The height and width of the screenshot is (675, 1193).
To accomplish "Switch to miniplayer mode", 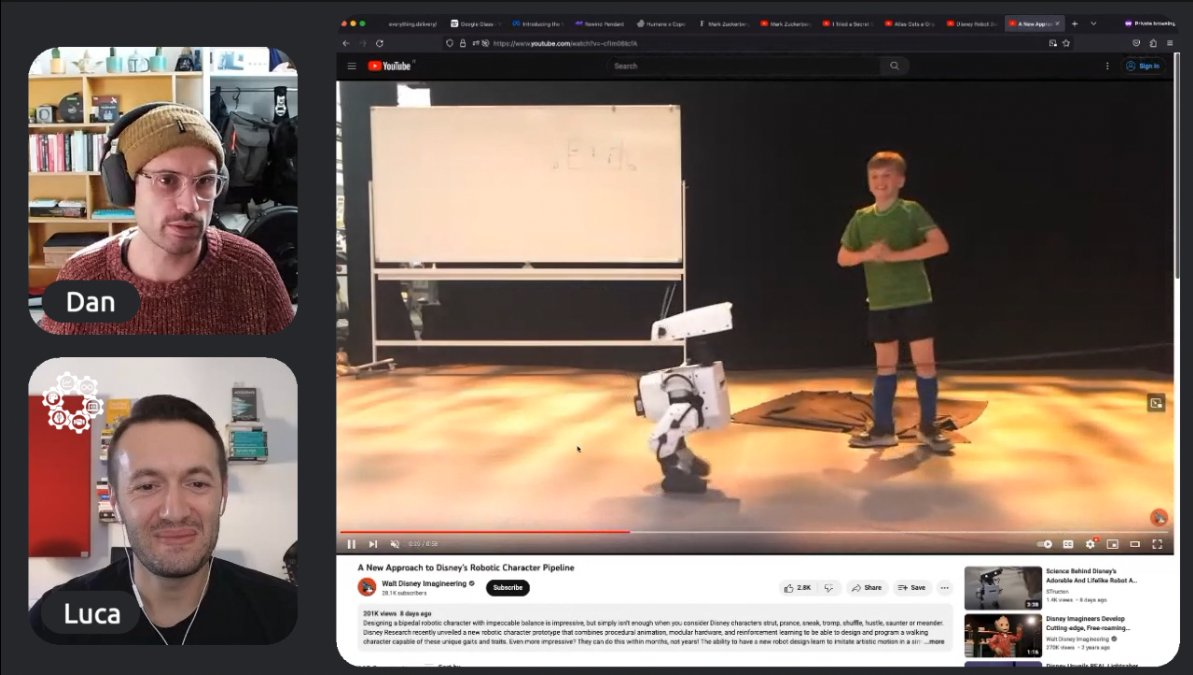I will pos(1112,544).
